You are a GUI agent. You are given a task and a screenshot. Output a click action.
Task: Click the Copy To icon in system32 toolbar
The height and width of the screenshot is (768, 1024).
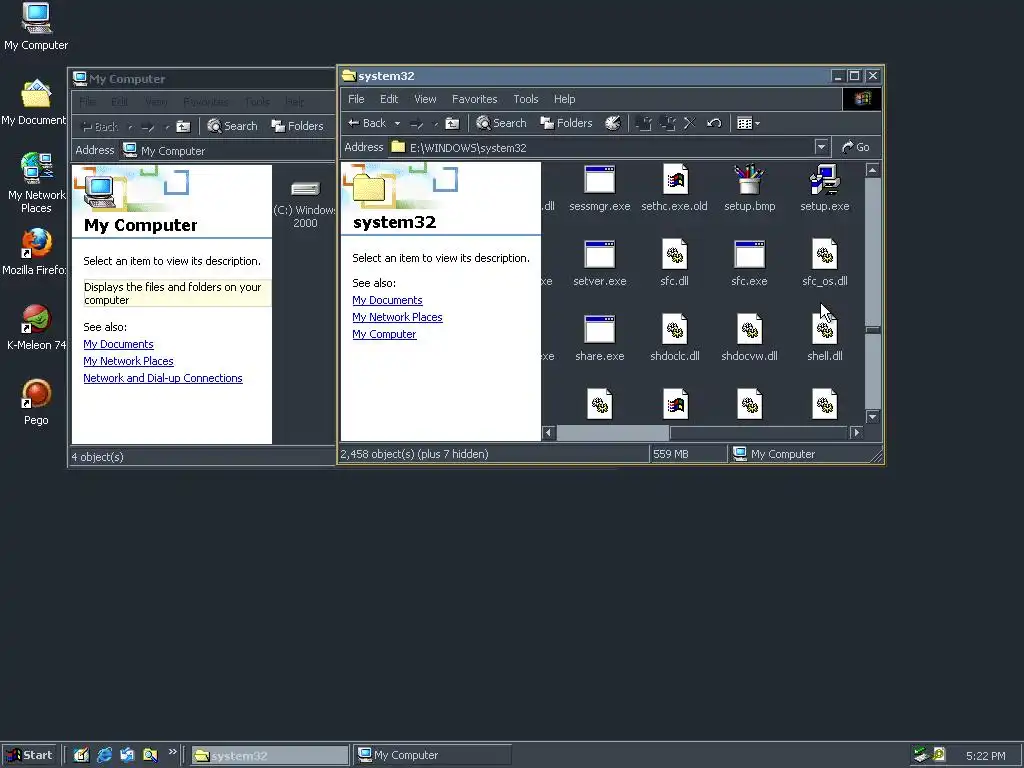click(x=667, y=123)
